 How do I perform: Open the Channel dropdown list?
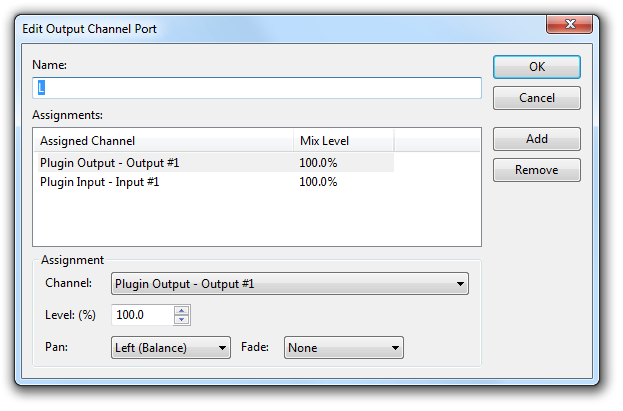click(290, 284)
